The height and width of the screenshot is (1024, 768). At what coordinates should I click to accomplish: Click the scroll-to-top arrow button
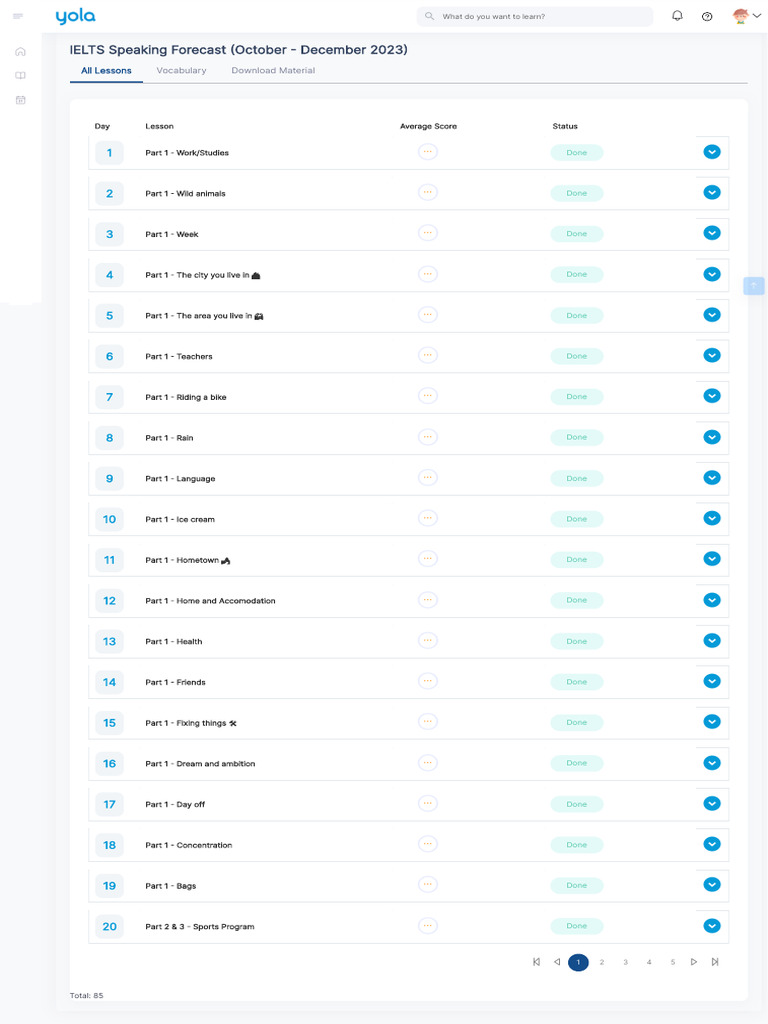coord(754,285)
